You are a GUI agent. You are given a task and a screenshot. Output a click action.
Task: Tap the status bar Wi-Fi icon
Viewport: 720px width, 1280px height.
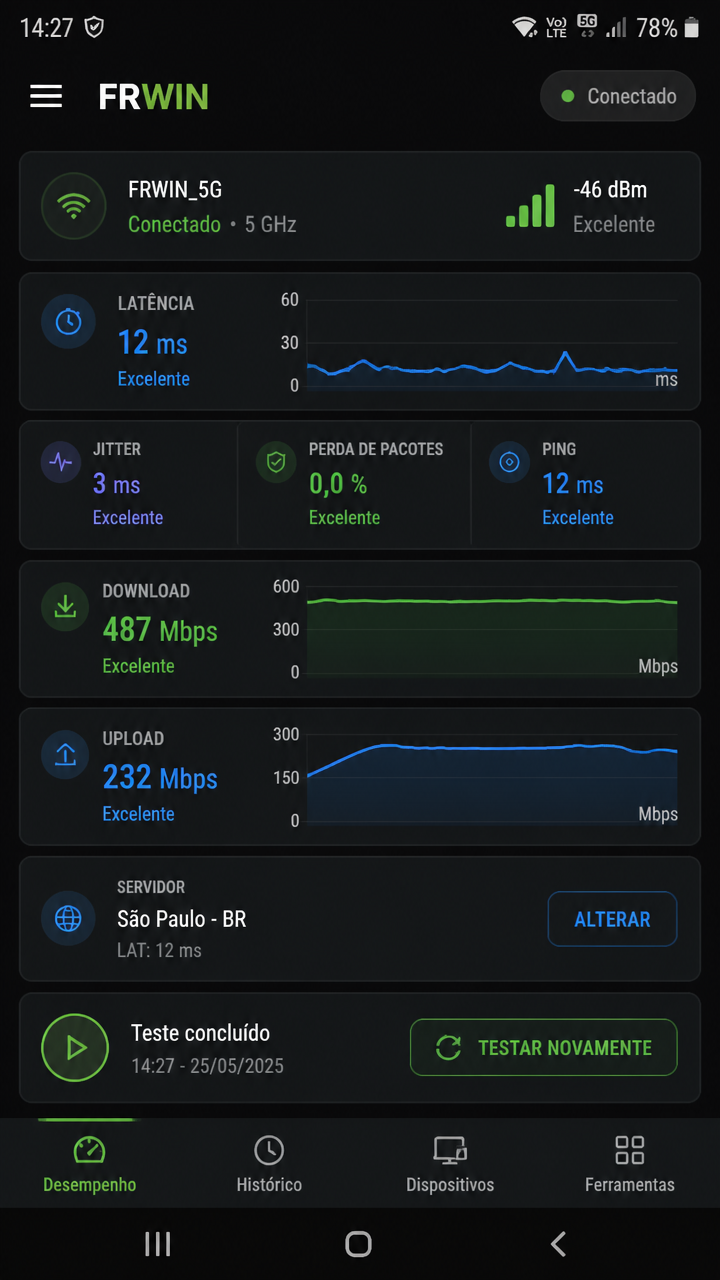pos(524,27)
